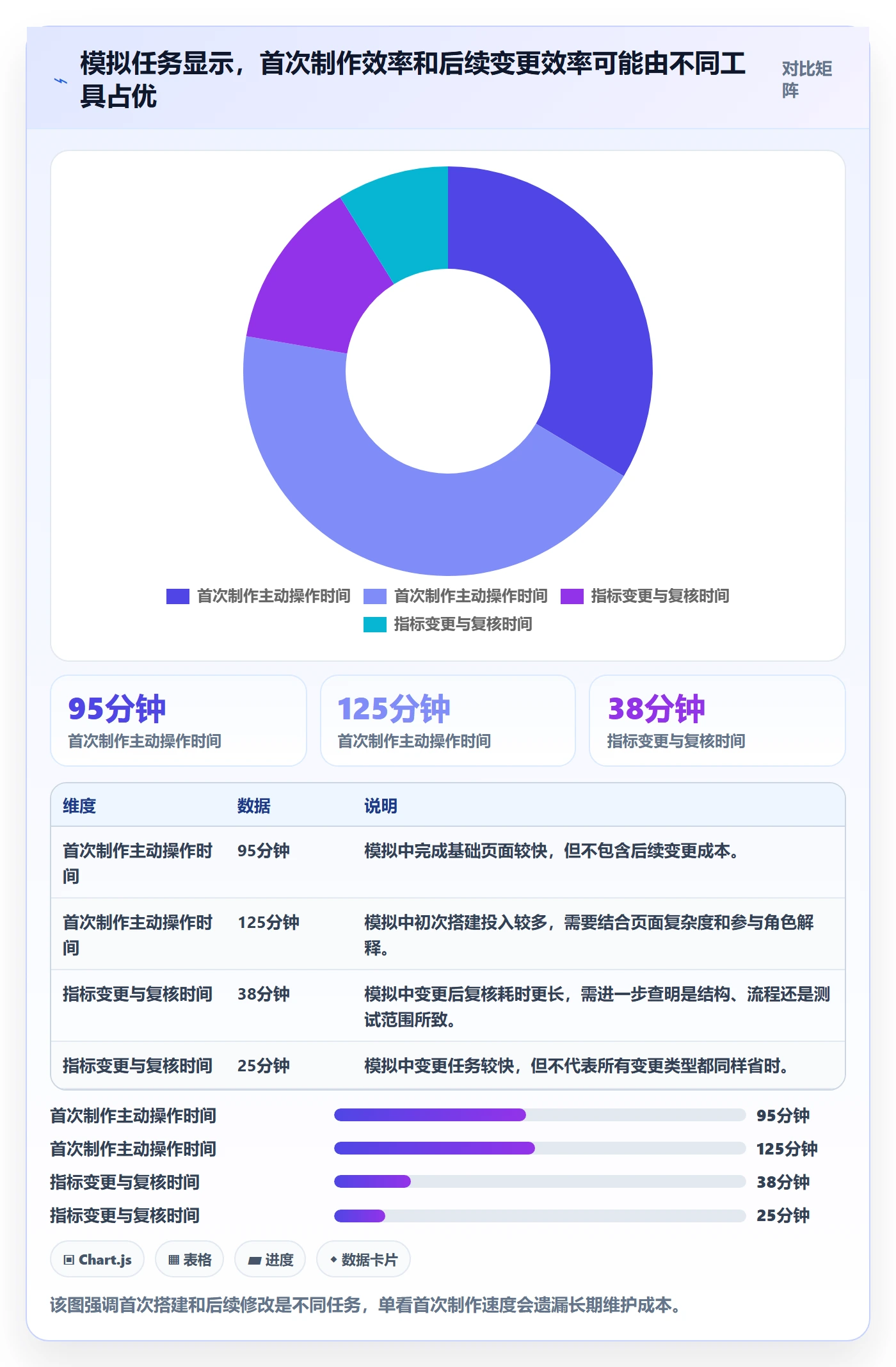The image size is (896, 1367).
Task: Click text starting 模拟中初次搭建投入较多
Action: click(589, 935)
